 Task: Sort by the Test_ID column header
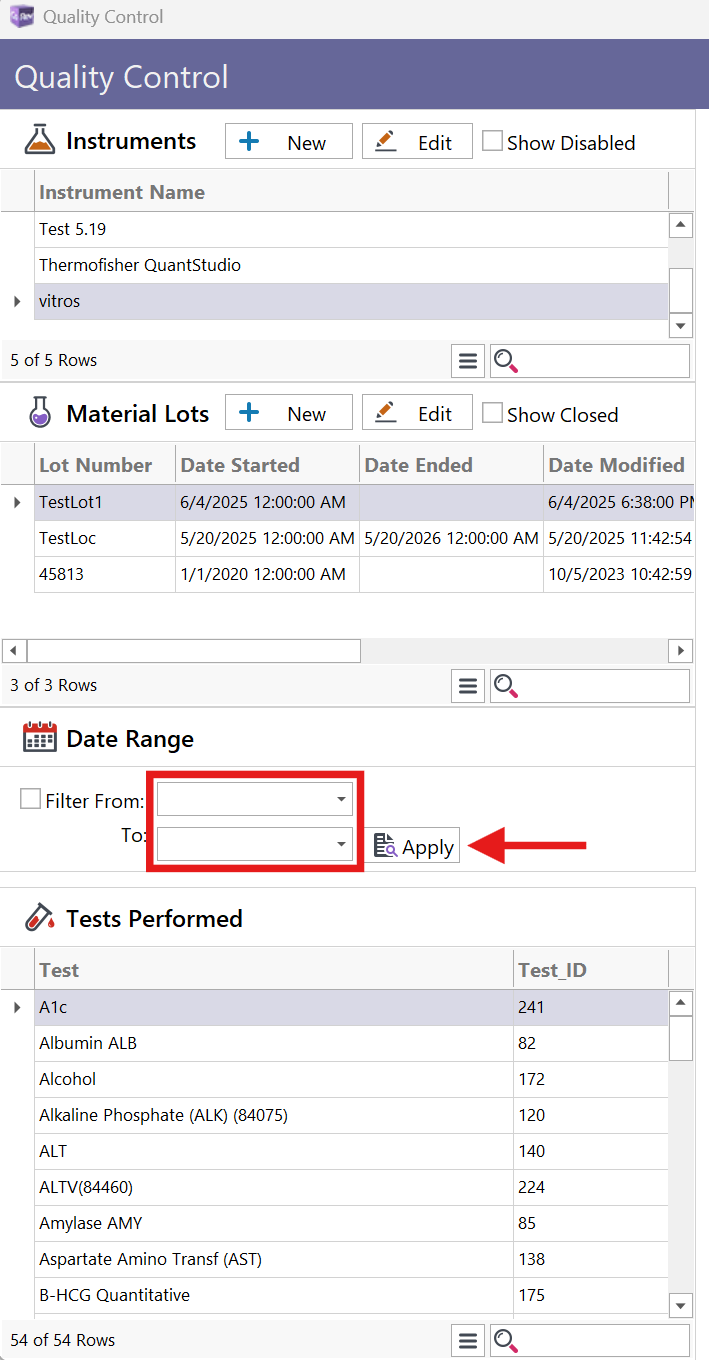pyautogui.click(x=552, y=970)
